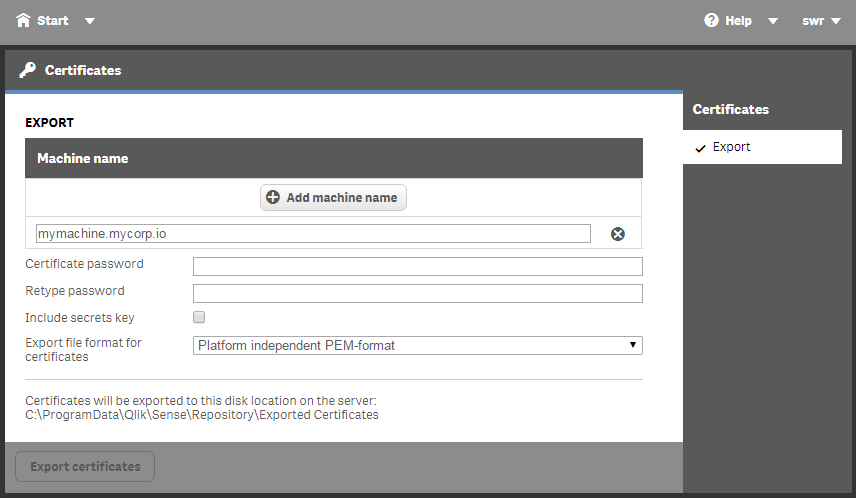
Task: Click the Include secrets key label
Action: 80,318
